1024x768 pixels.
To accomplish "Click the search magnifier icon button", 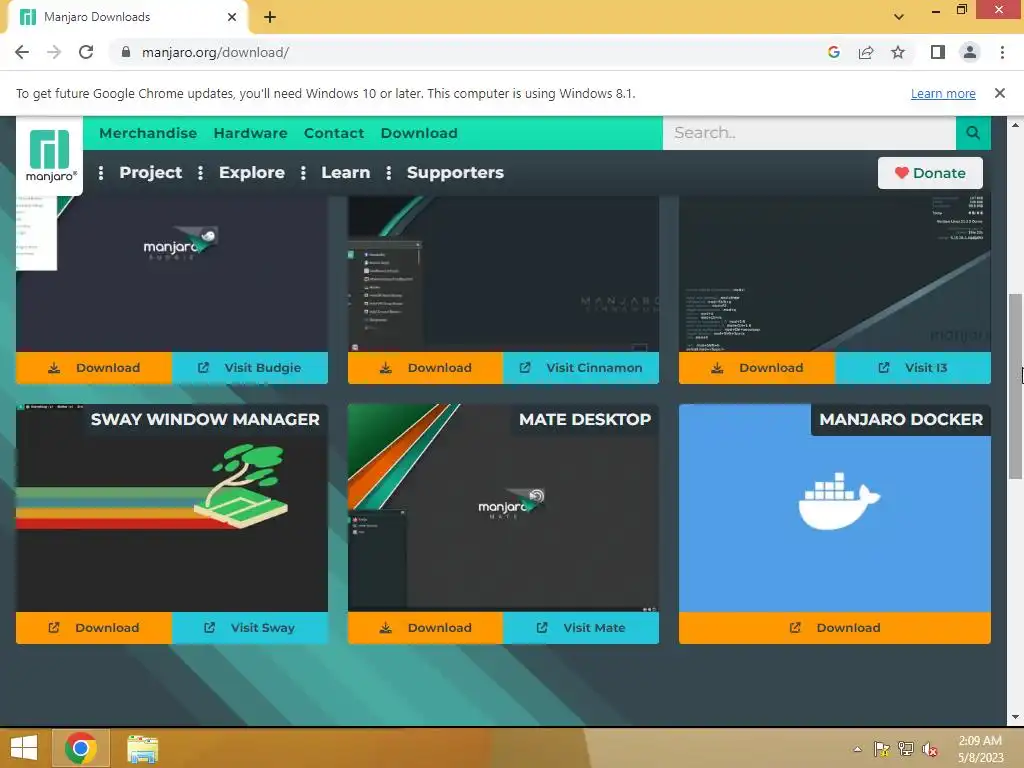I will coord(973,133).
